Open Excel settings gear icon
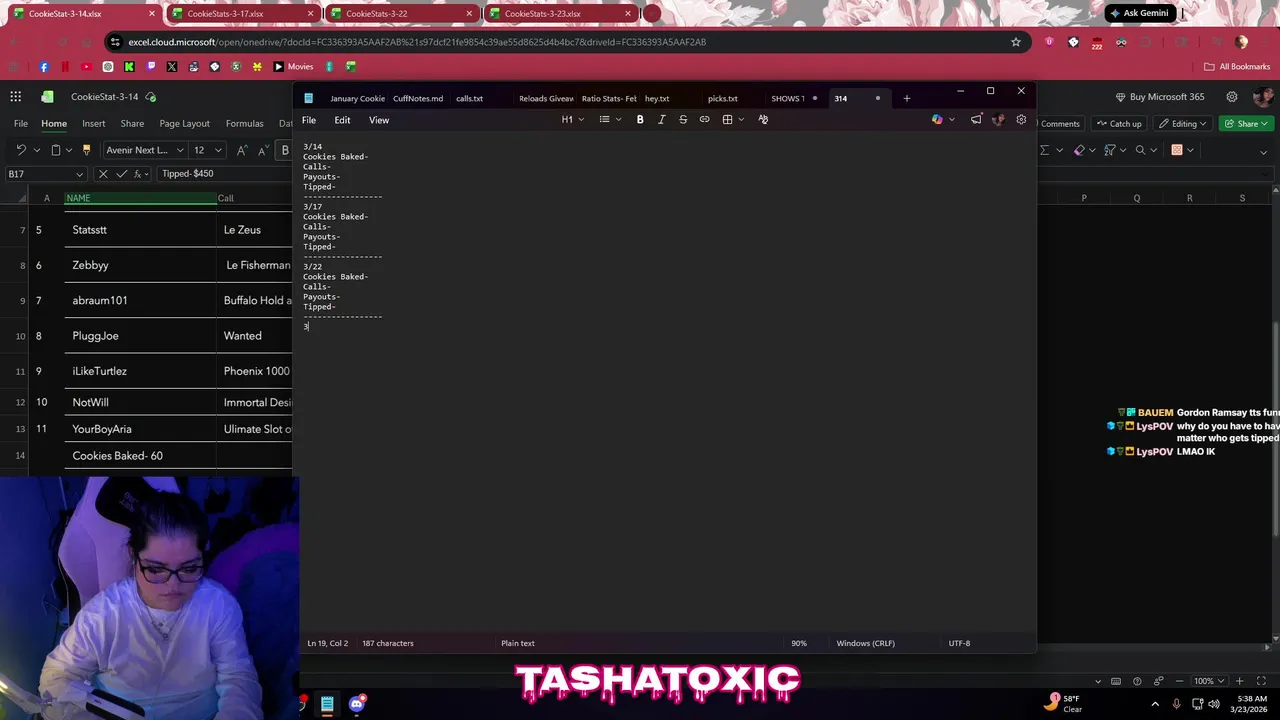Viewport: 1280px width, 720px height. 1232,97
